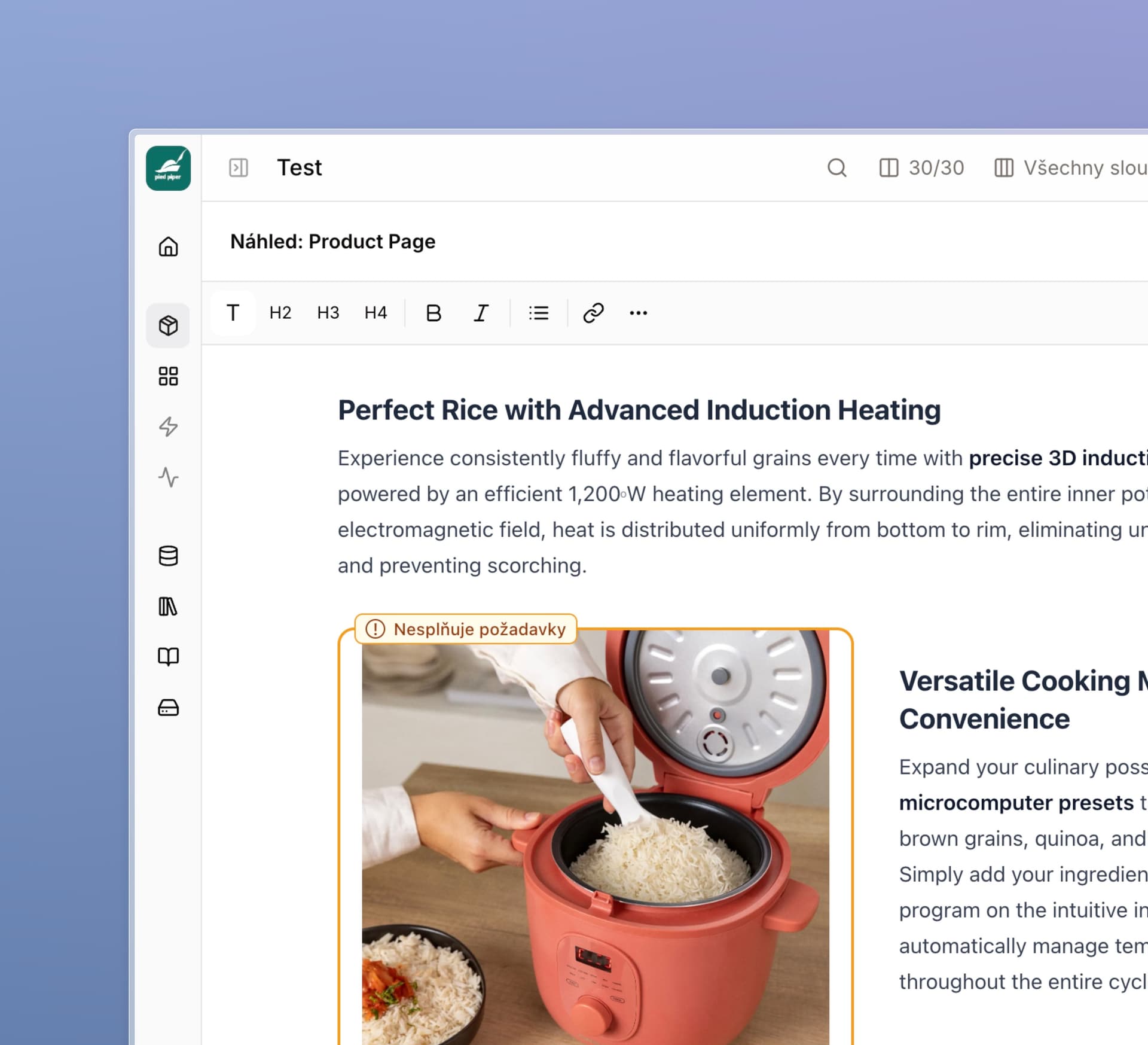
Task: Insert a link
Action: [x=593, y=313]
